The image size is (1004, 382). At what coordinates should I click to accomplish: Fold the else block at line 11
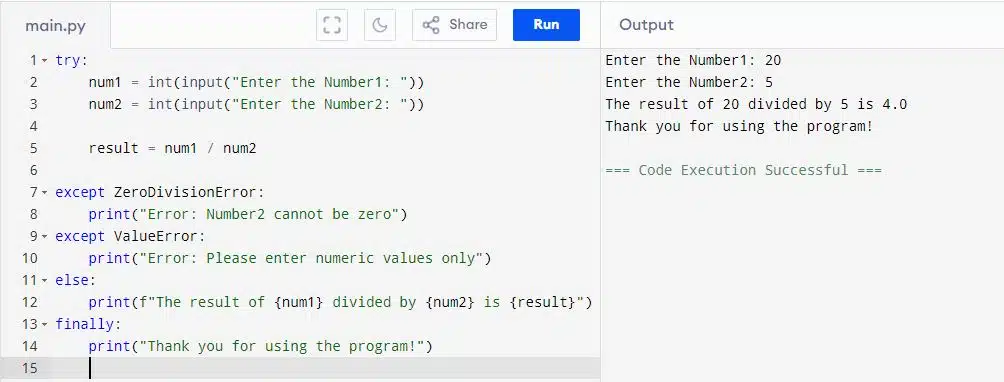coord(45,280)
